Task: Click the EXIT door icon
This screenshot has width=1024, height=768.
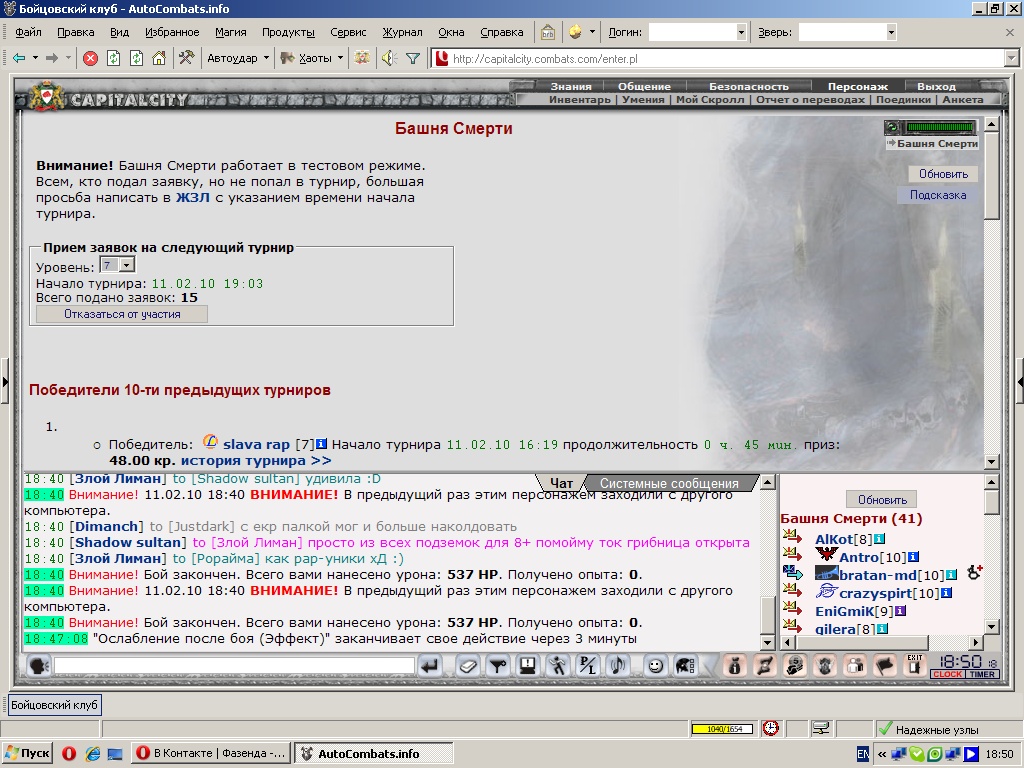Action: click(x=914, y=665)
